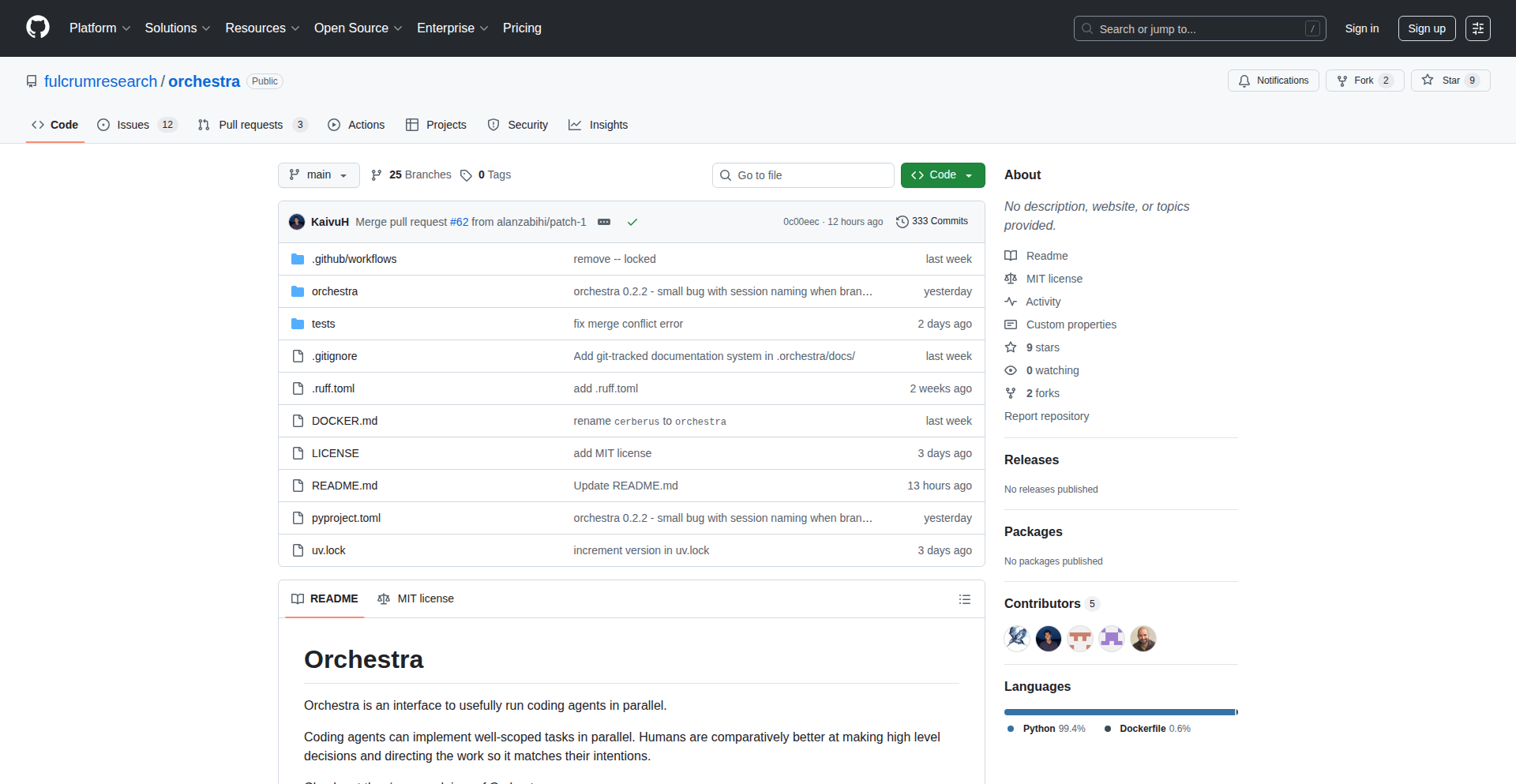The image size is (1516, 784).
Task: Click the DOCKER.md file icon
Action: point(298,421)
